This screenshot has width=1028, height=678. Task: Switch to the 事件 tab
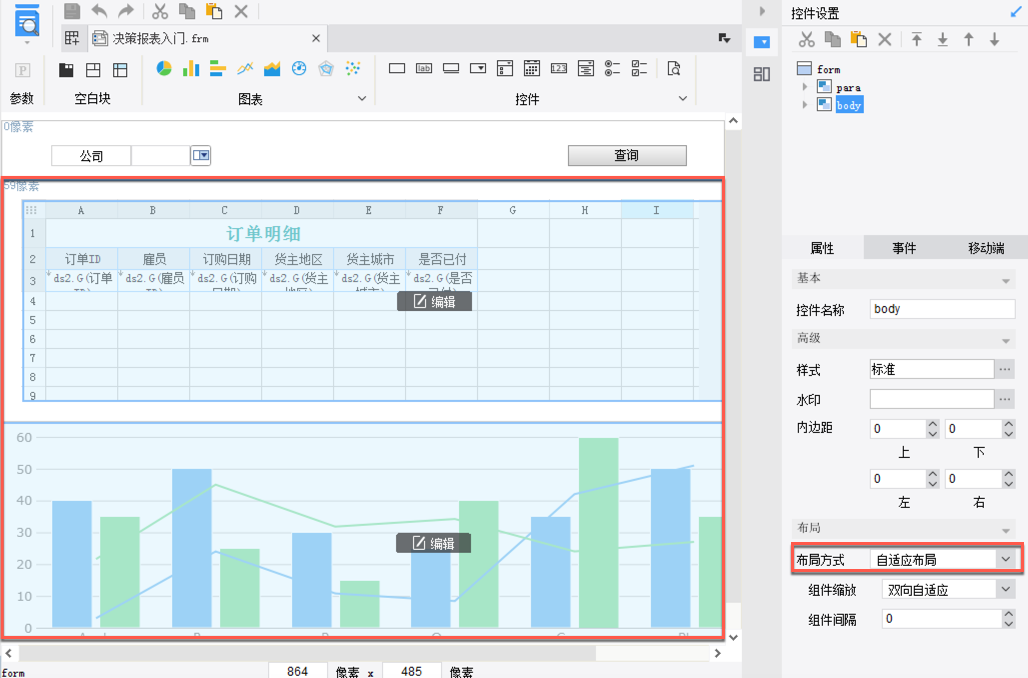tap(904, 248)
